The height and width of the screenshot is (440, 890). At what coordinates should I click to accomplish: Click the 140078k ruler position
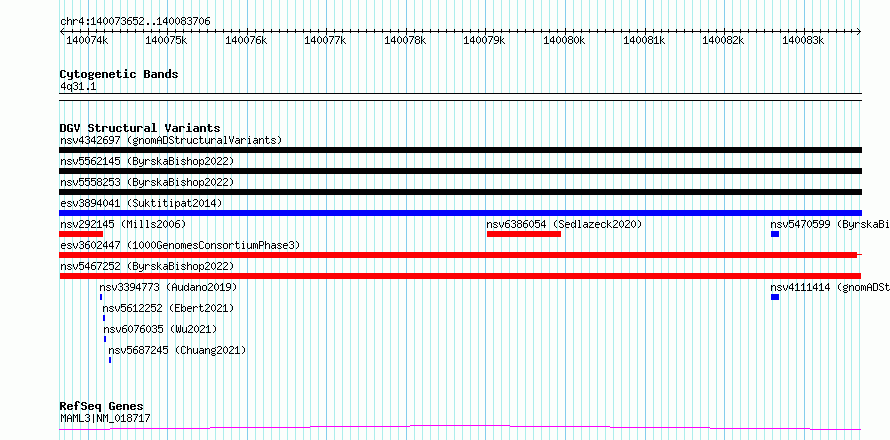pyautogui.click(x=405, y=40)
